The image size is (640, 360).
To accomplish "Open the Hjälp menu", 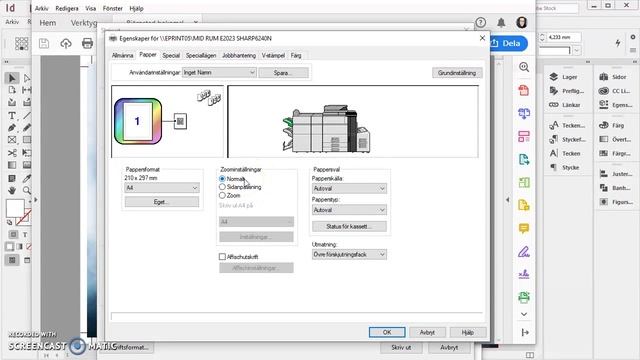I will click(136, 8).
